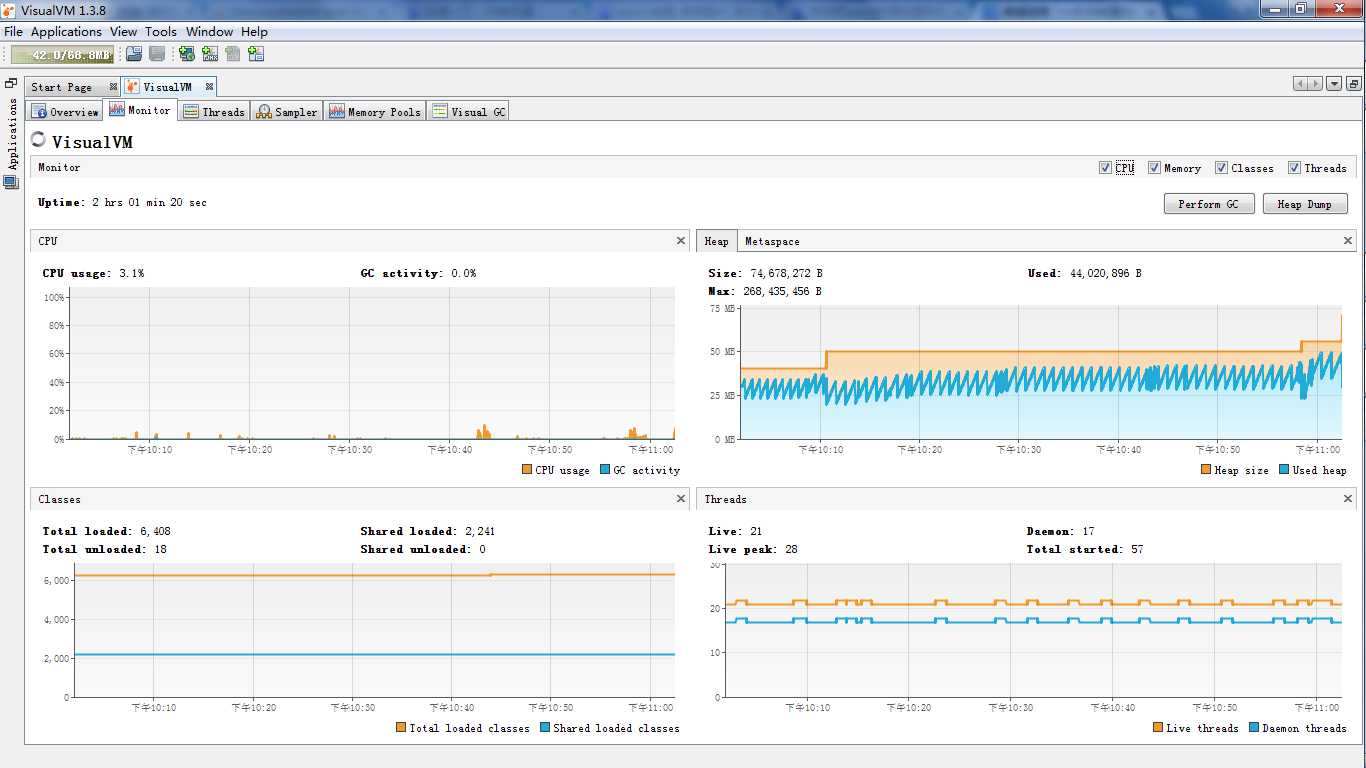Close the Start Page tab with its X

pyautogui.click(x=113, y=87)
